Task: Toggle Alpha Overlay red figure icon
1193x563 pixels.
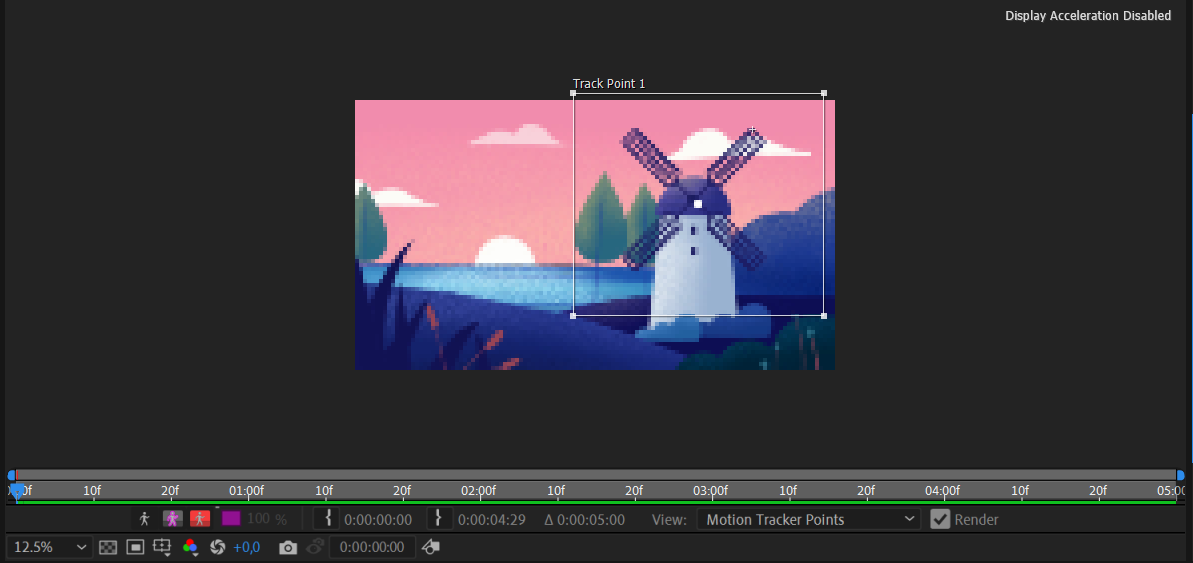Action: (x=200, y=519)
